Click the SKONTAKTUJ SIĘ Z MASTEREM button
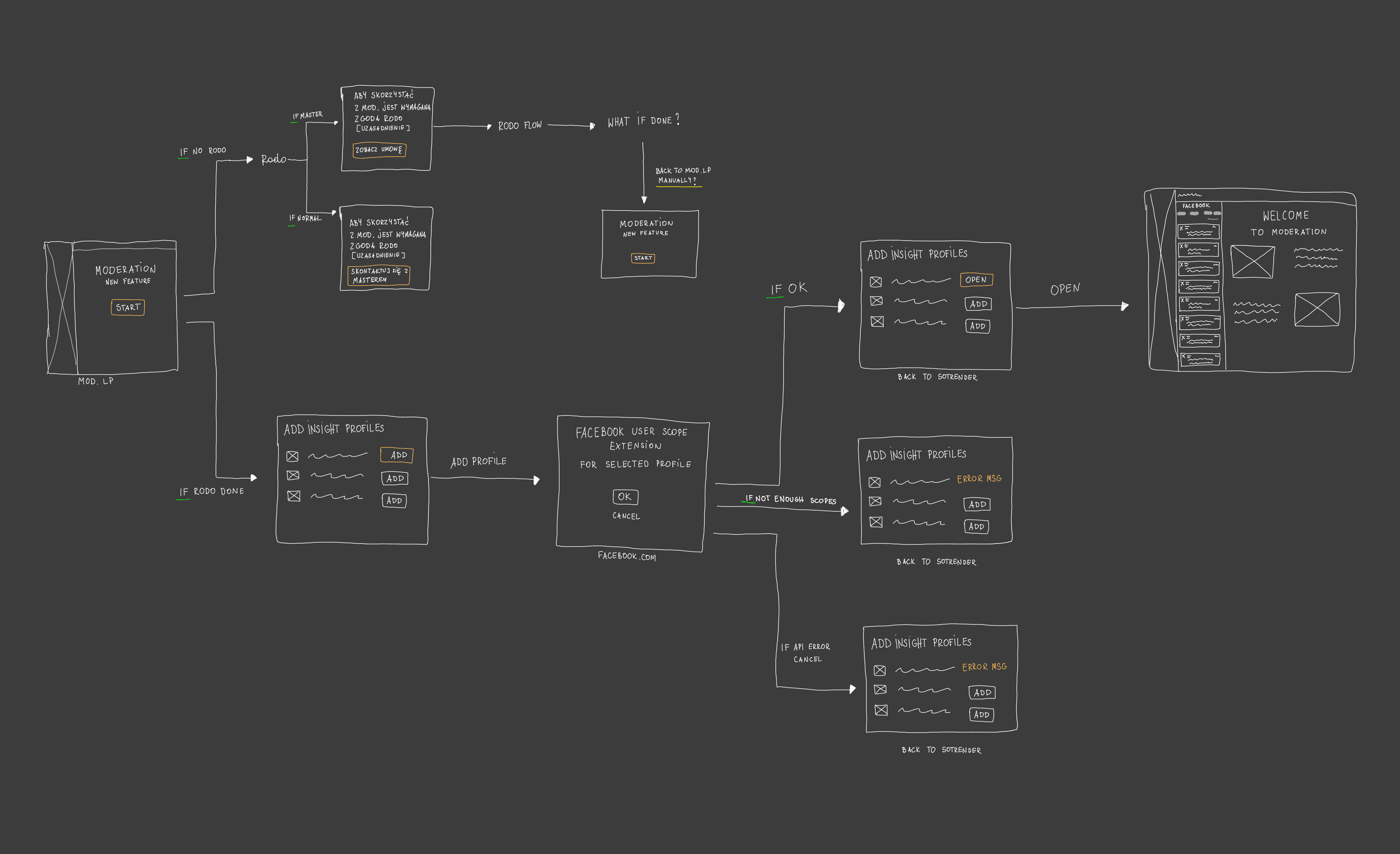This screenshot has width=1400, height=854. pos(378,276)
